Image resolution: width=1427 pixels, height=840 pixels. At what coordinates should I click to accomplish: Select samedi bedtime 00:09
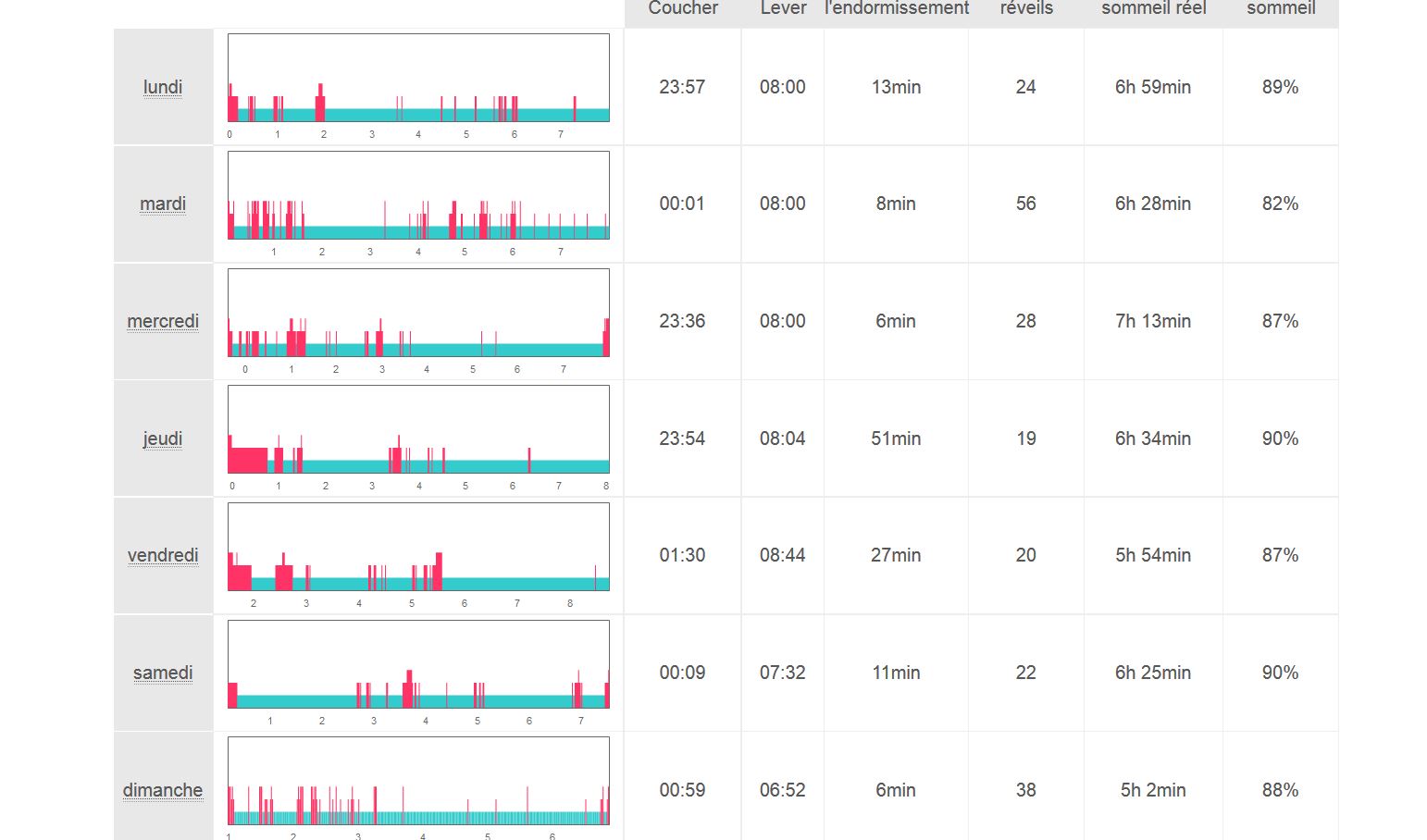click(x=682, y=673)
